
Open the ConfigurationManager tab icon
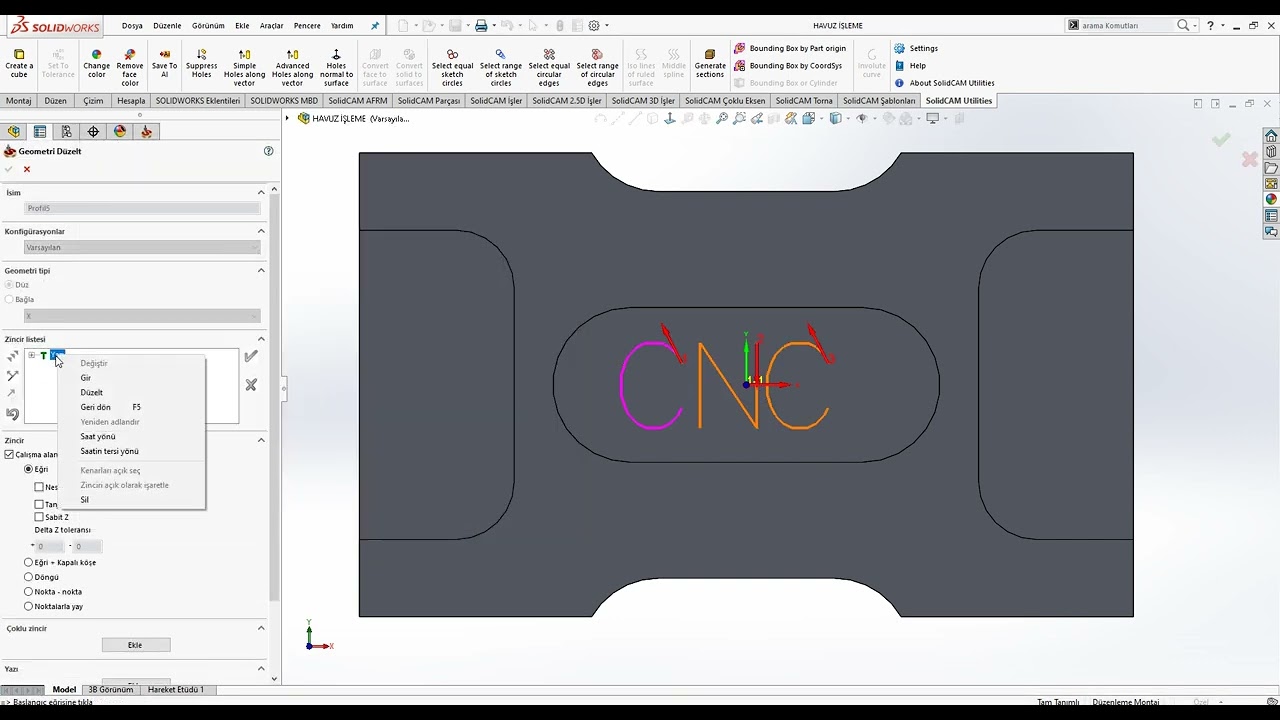pyautogui.click(x=66, y=132)
